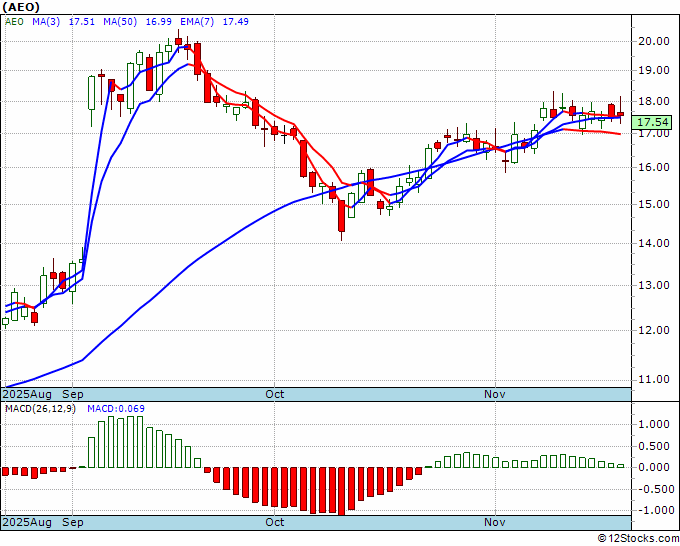Click the 19.00 price axis label

click(x=654, y=70)
